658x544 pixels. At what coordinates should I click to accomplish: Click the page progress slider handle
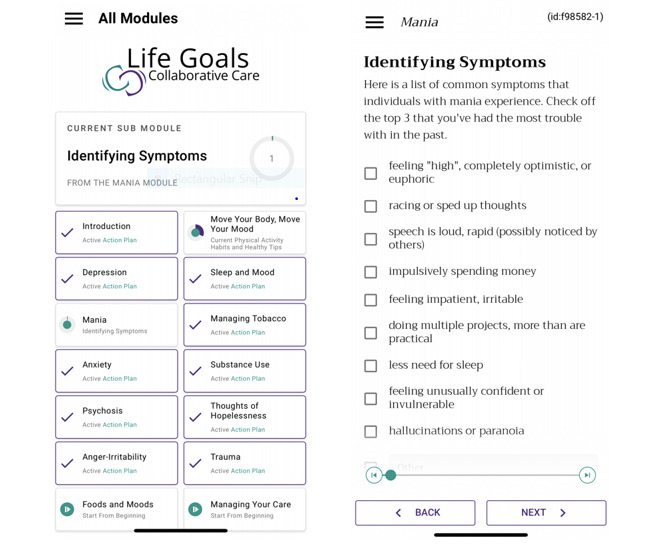[391, 475]
